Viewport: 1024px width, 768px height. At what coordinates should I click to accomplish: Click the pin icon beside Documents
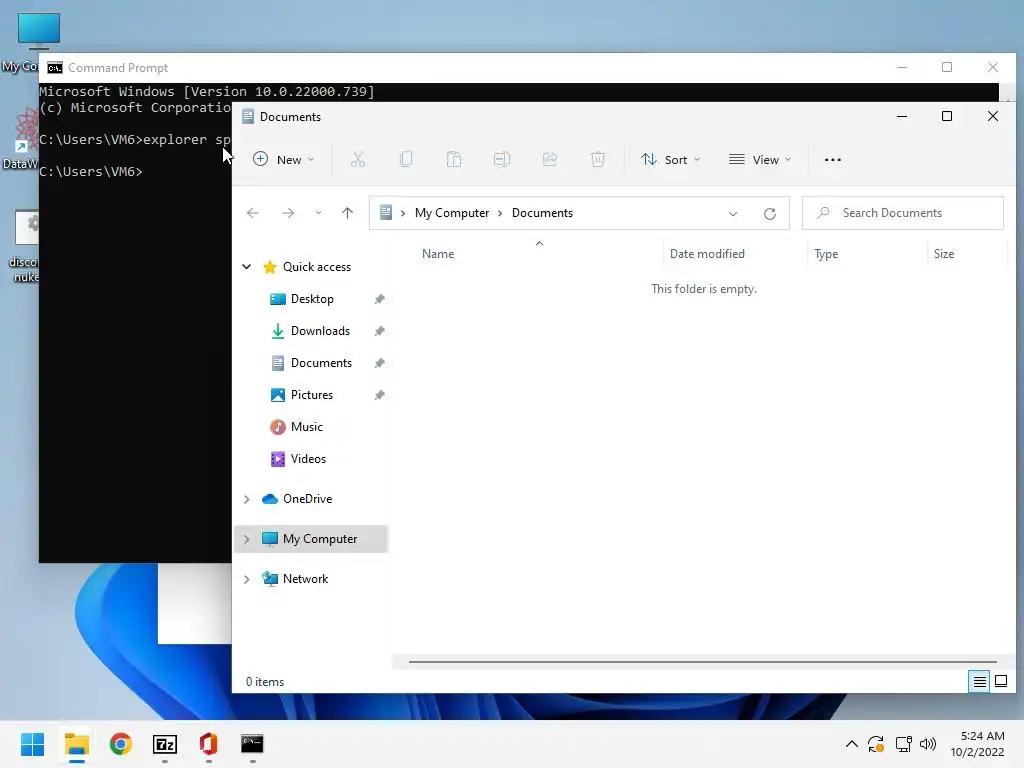[x=379, y=363]
